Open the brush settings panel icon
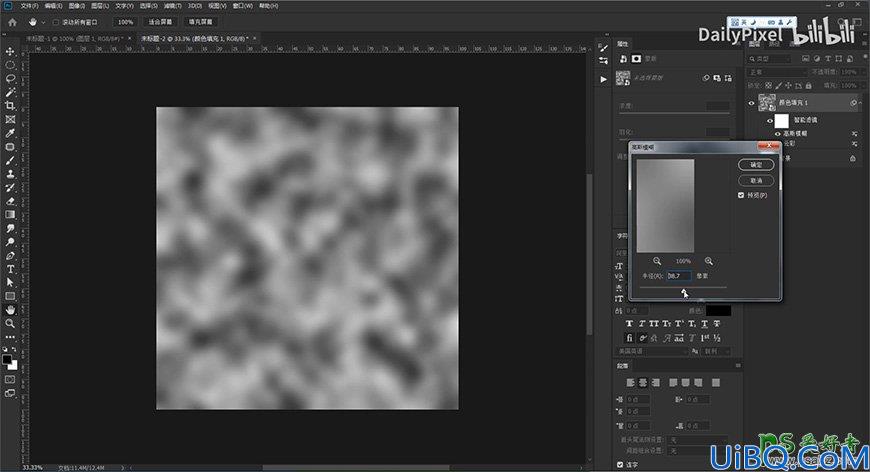Screen dimensions: 870x472 [x=603, y=48]
